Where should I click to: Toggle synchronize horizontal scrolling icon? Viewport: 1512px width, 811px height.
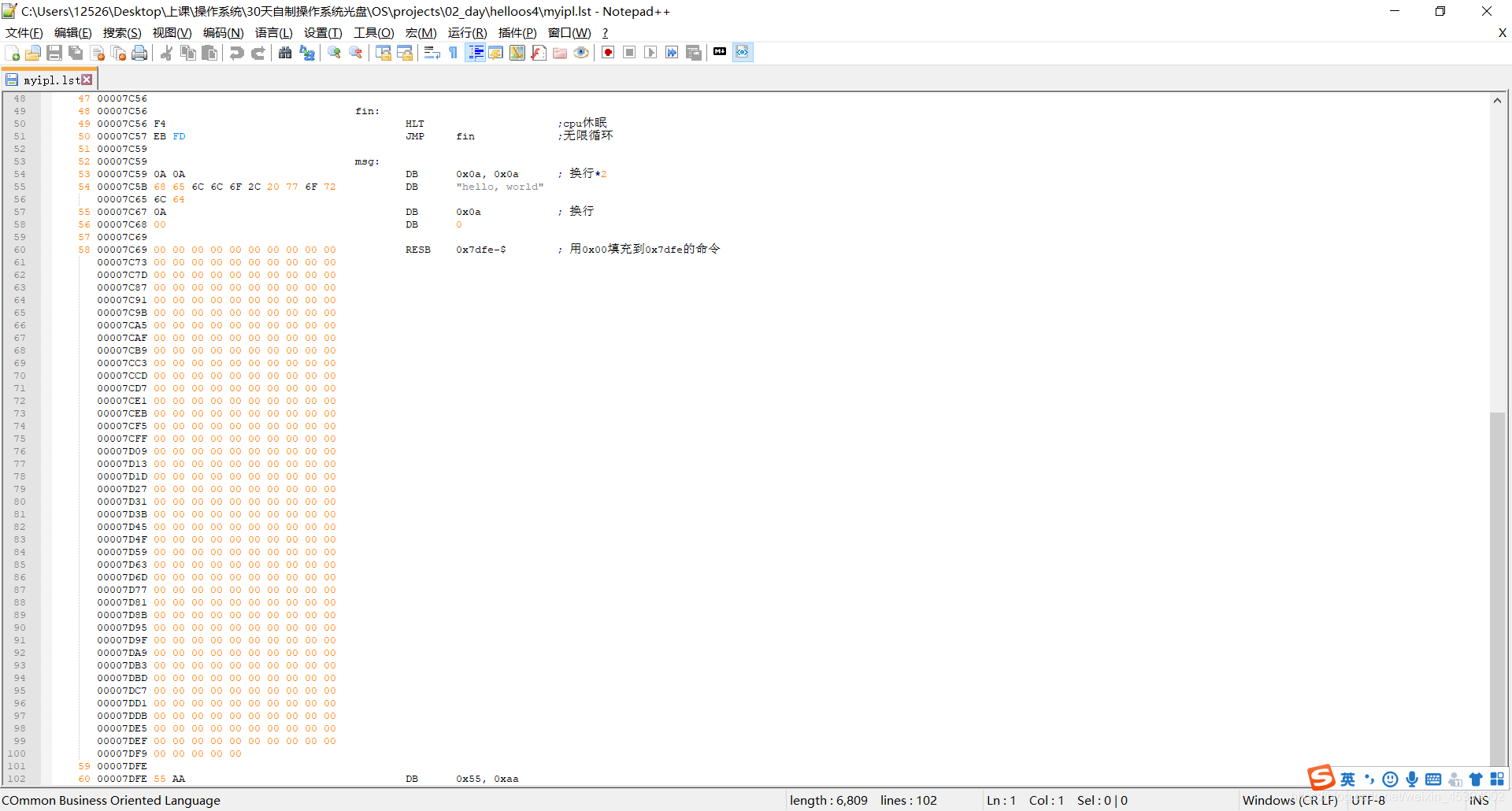[x=405, y=53]
